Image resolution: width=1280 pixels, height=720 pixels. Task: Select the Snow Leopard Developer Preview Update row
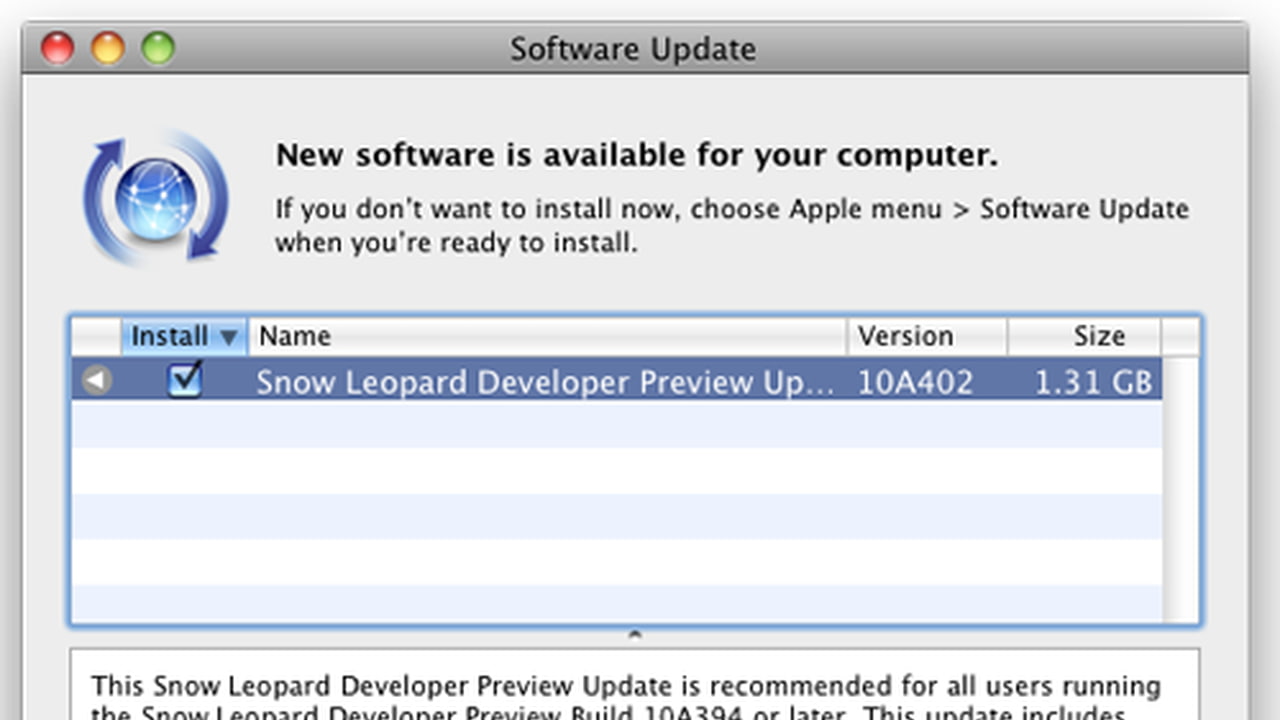[x=616, y=380]
